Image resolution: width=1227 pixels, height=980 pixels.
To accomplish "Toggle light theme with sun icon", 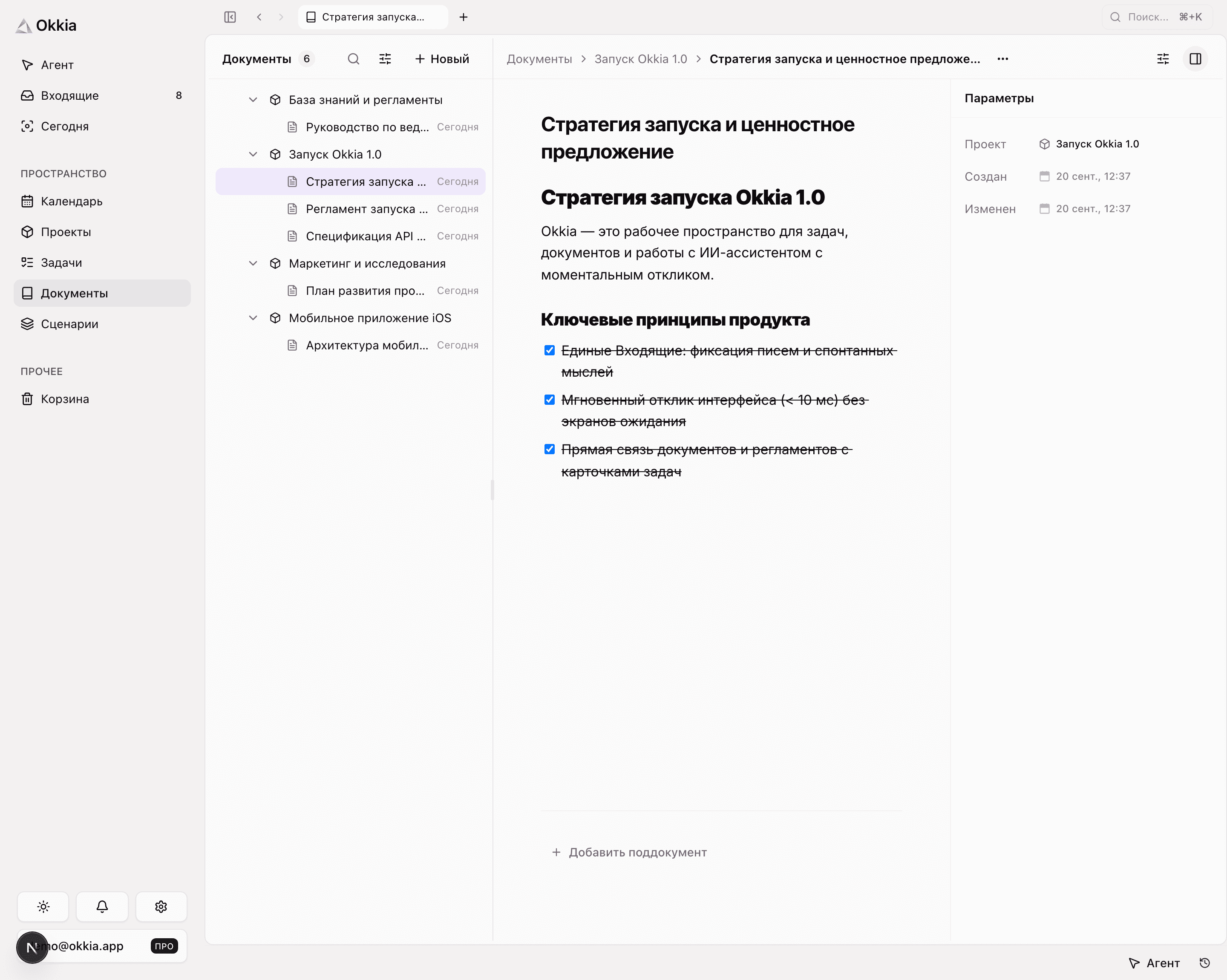I will (x=43, y=907).
